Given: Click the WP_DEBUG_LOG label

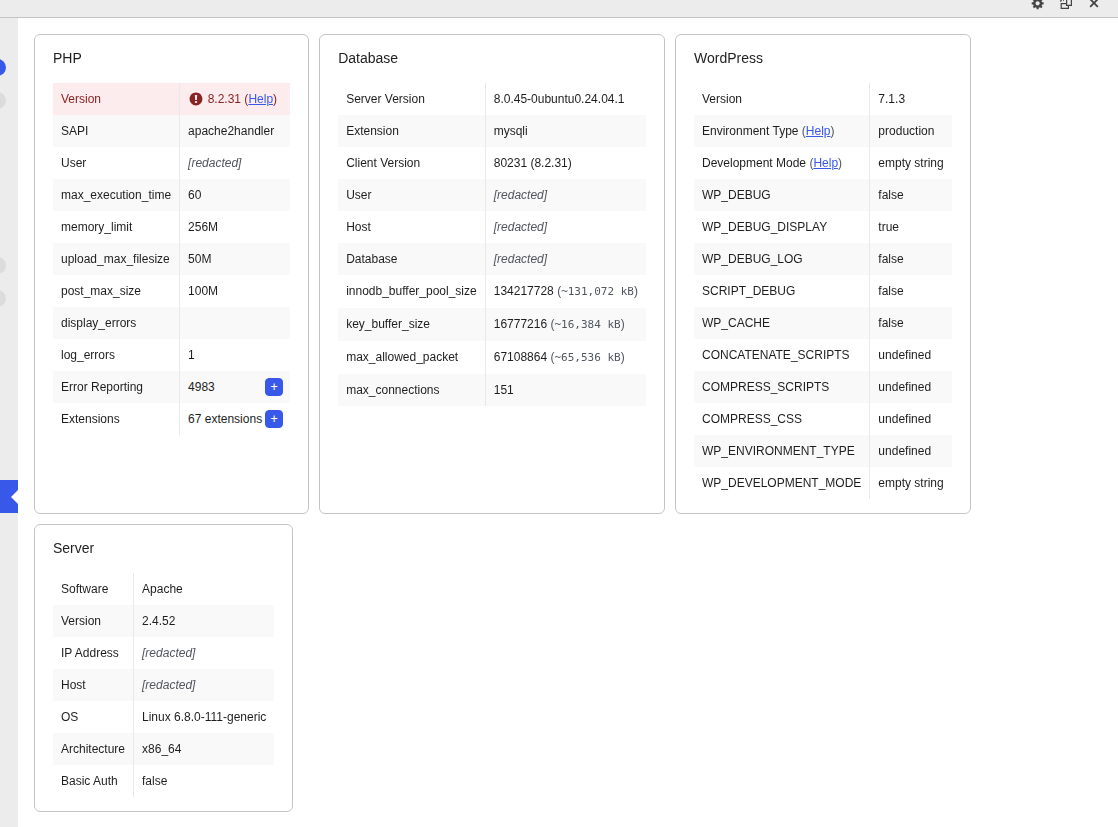Looking at the screenshot, I should point(752,259).
